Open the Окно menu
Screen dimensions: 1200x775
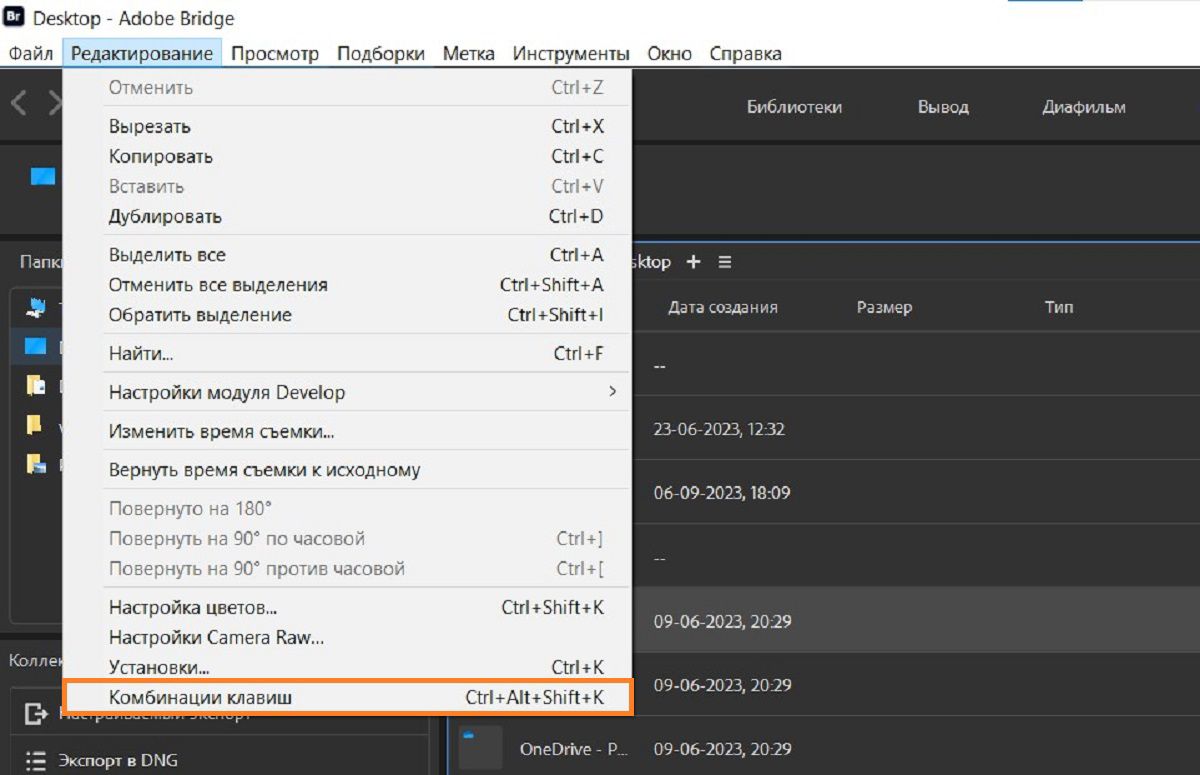pos(668,53)
